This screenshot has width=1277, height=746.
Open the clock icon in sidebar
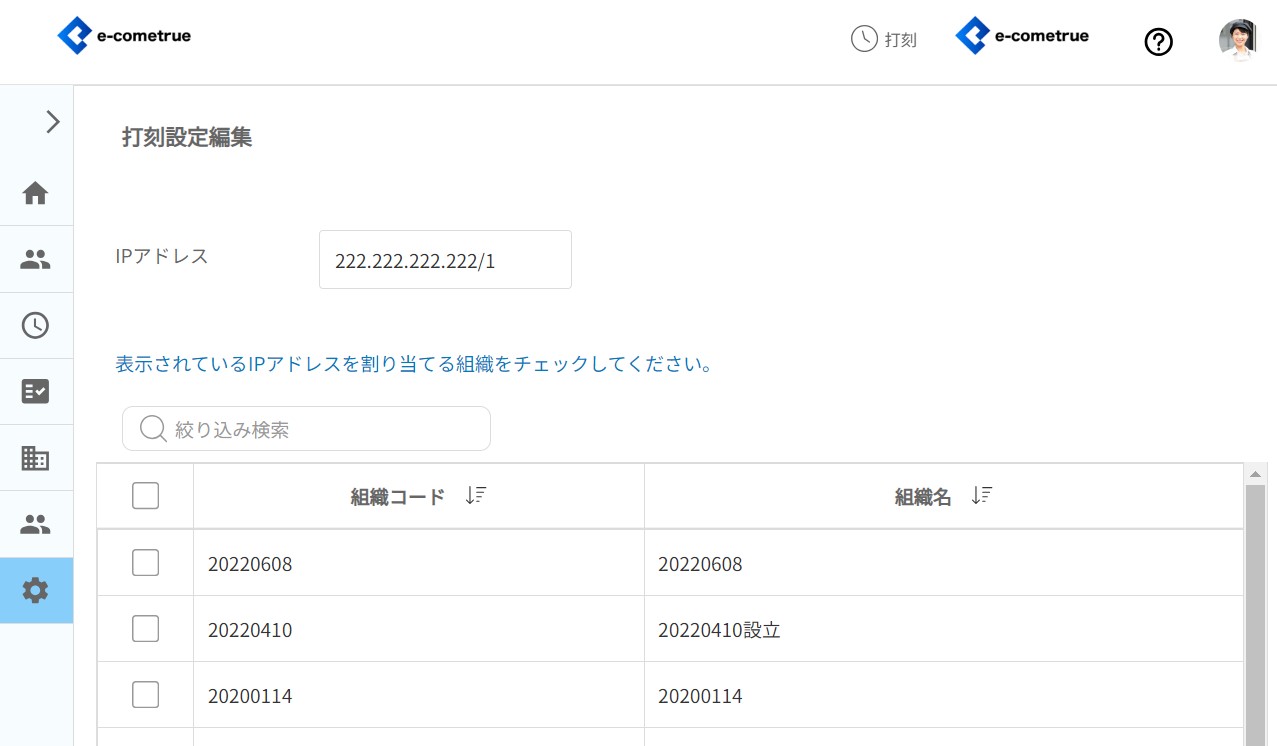(x=36, y=325)
